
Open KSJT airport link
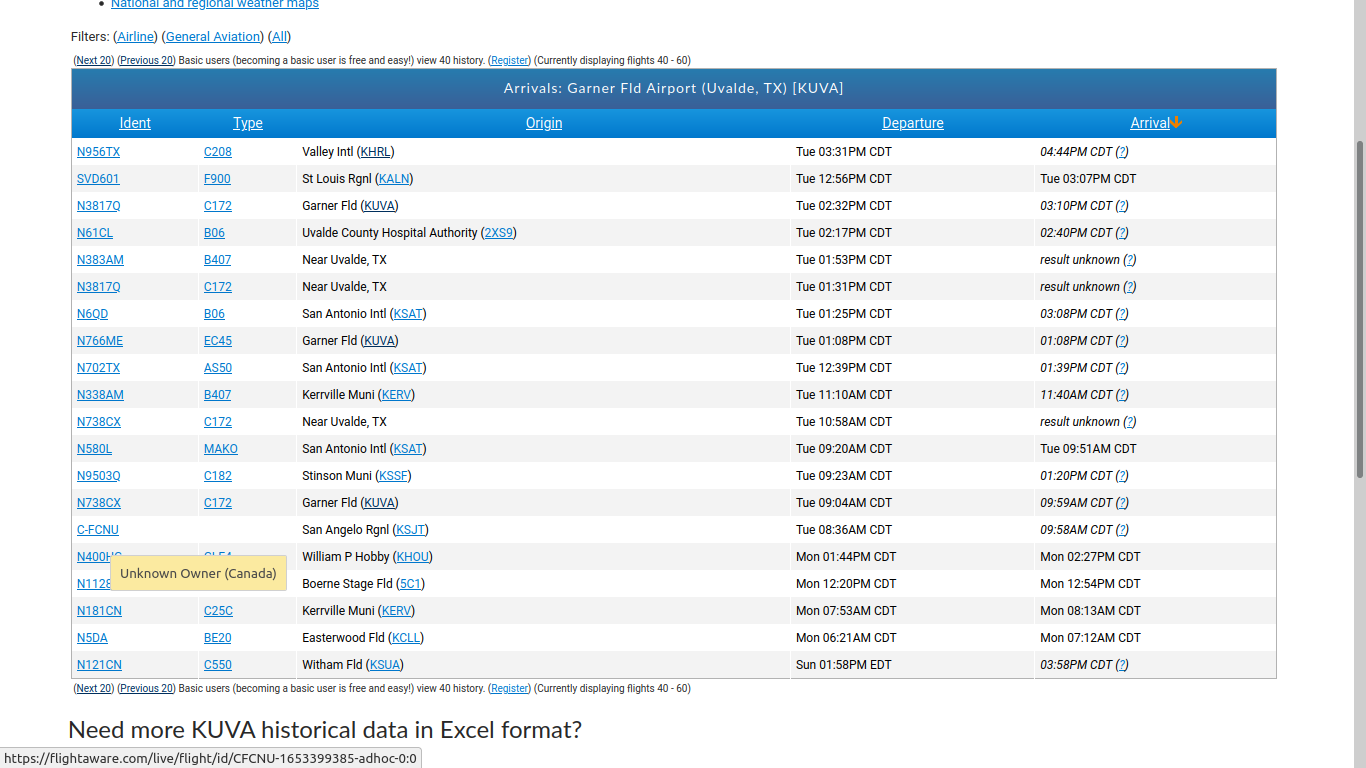pos(409,530)
